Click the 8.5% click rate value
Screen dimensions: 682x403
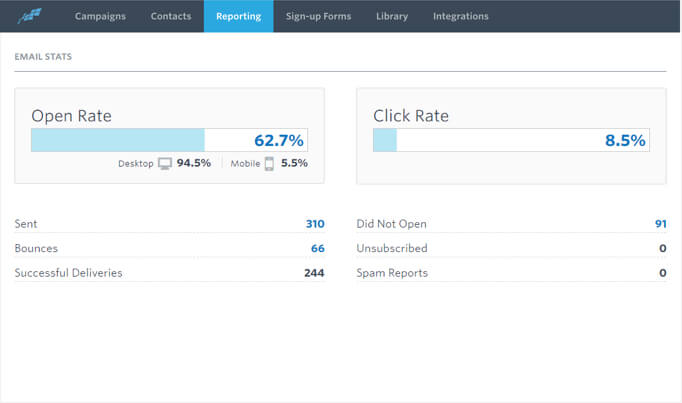(x=625, y=140)
